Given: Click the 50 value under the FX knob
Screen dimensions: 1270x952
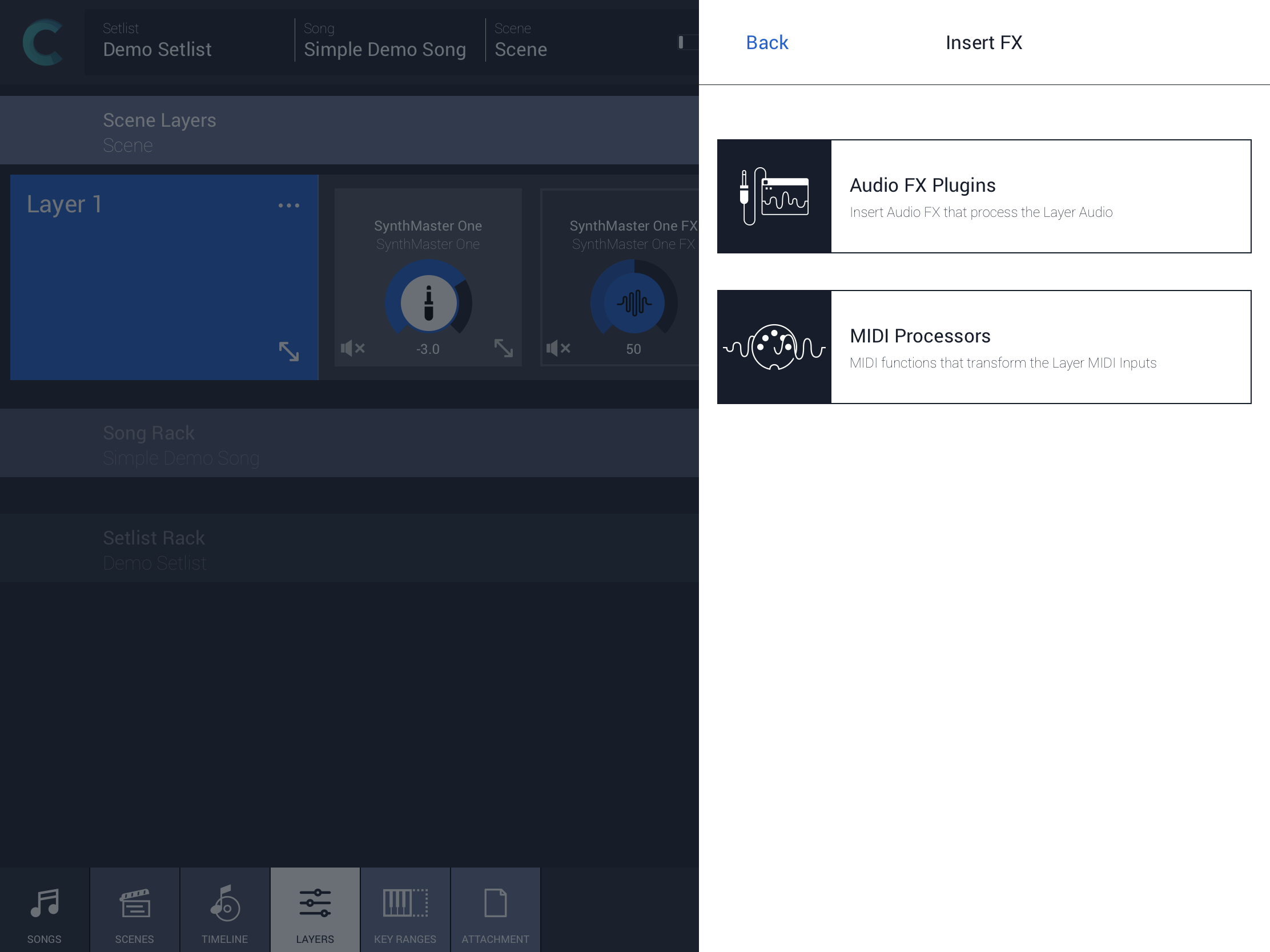Looking at the screenshot, I should coord(633,349).
